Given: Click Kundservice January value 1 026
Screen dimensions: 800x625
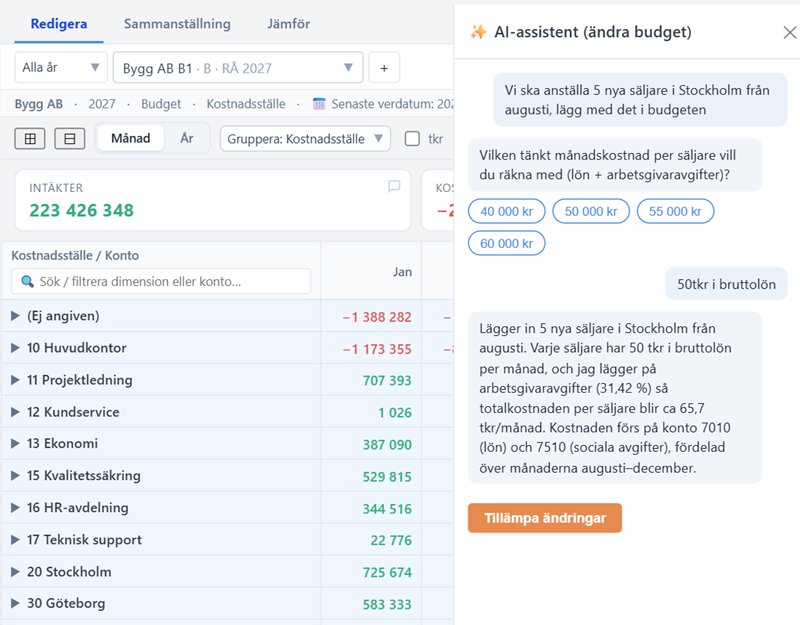Looking at the screenshot, I should [395, 413].
